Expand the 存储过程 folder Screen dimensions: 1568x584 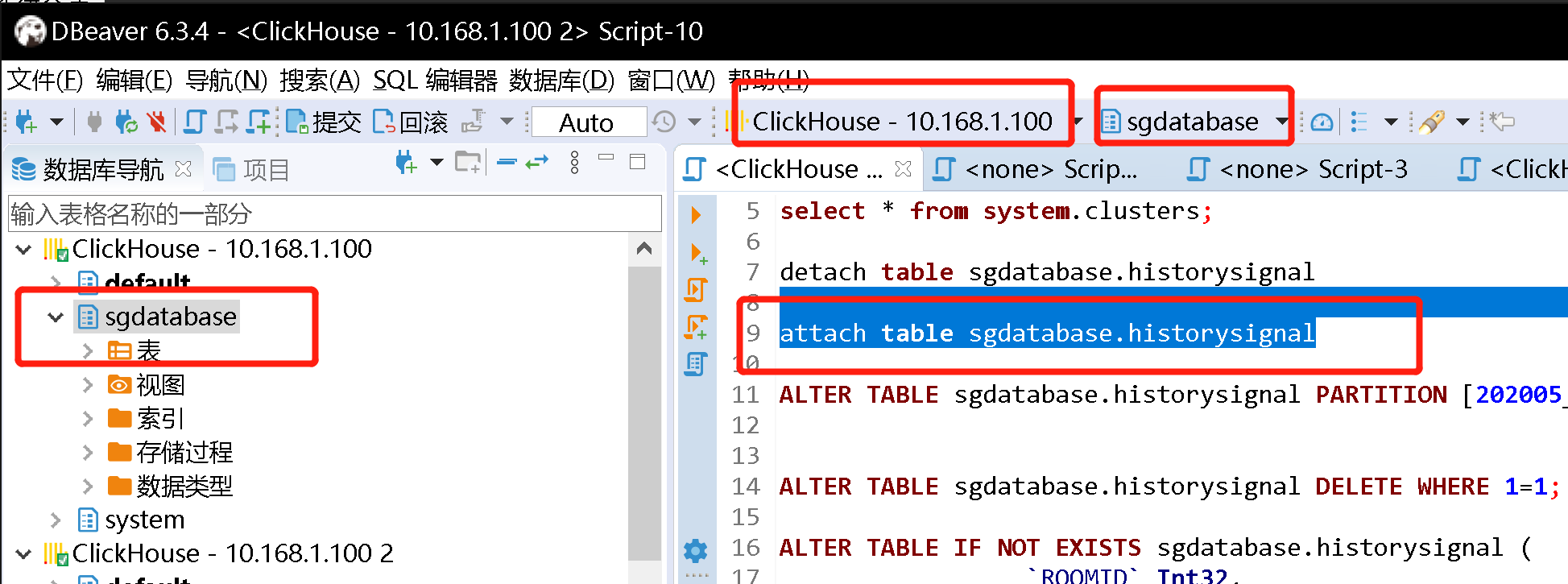[x=88, y=453]
